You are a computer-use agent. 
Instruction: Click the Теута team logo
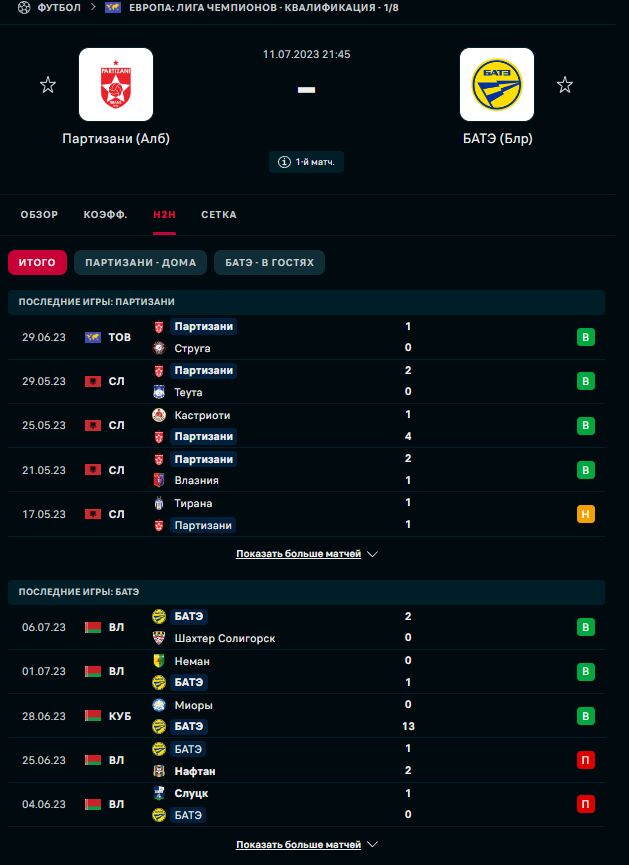[x=159, y=392]
